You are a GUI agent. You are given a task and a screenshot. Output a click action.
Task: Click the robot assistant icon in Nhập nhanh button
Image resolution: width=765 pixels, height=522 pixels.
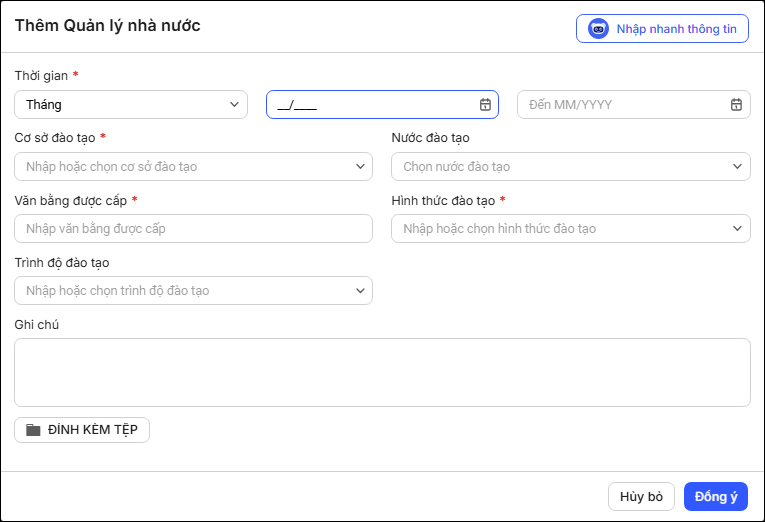click(598, 29)
